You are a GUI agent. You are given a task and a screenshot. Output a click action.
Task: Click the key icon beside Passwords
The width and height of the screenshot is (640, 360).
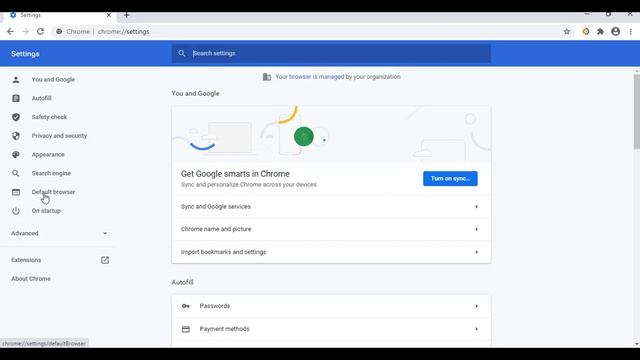pos(186,306)
